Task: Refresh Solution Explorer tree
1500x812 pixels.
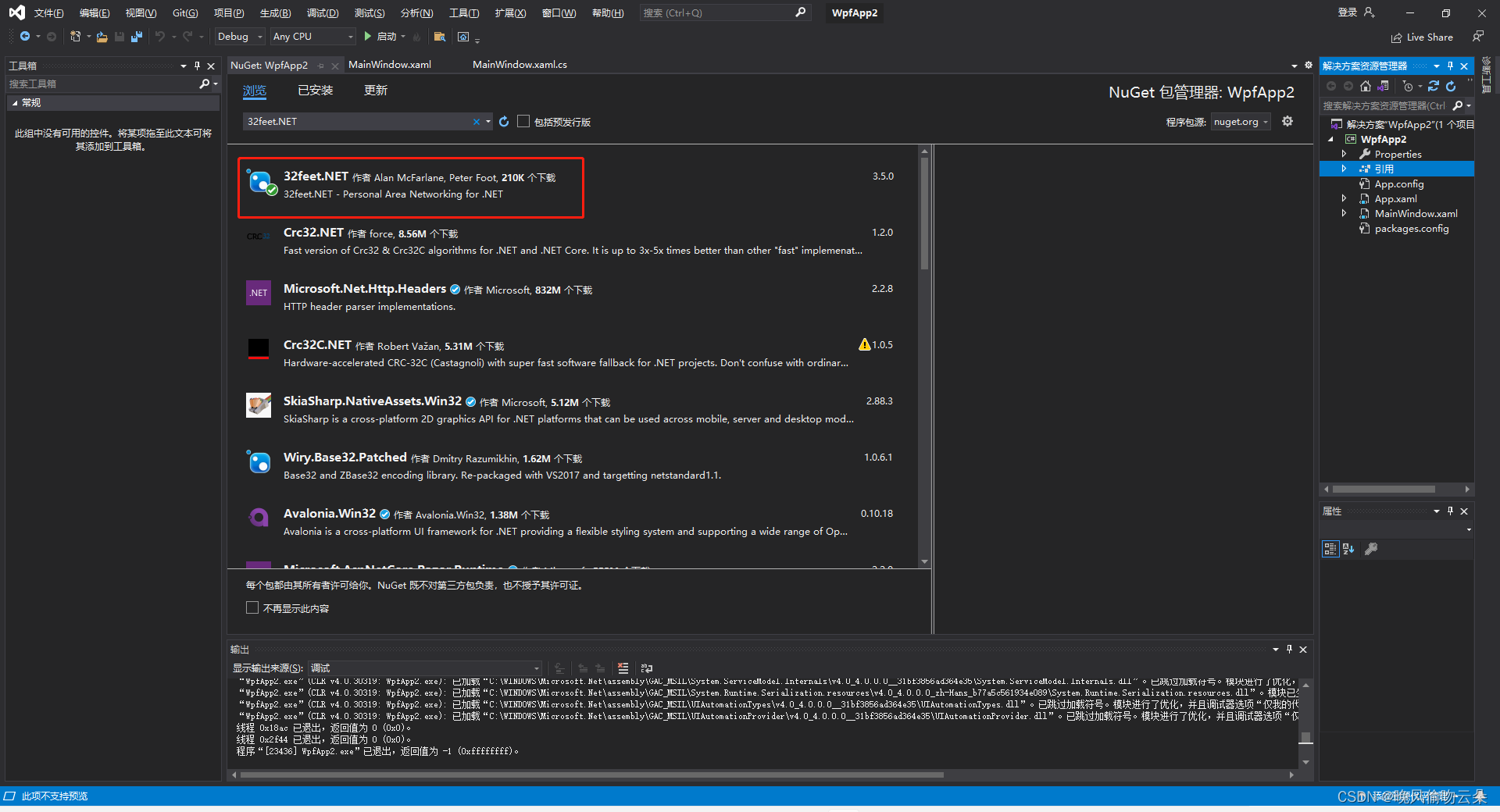Action: pos(1451,87)
